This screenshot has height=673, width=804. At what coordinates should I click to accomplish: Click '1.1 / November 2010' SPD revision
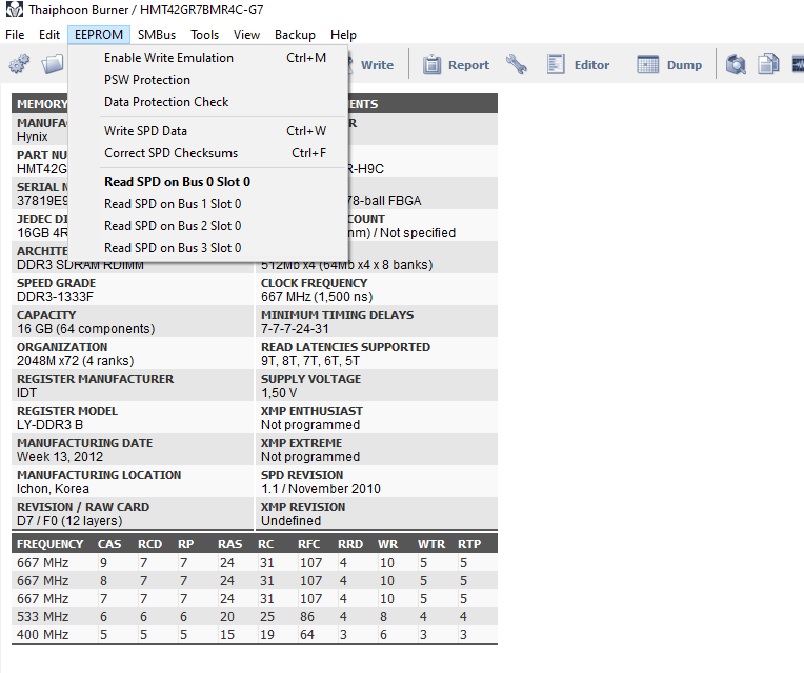coord(320,489)
